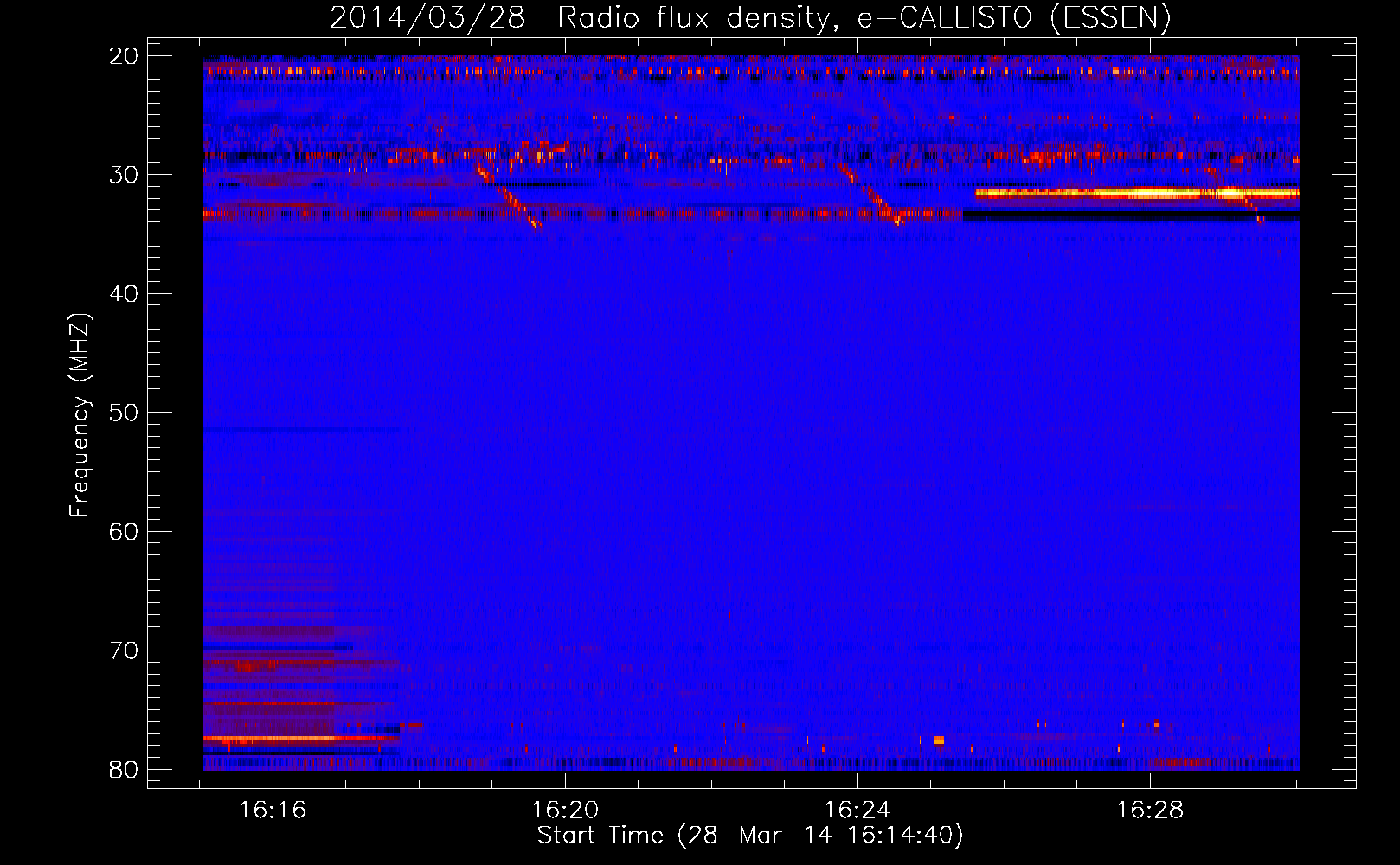The image size is (1400, 865).
Task: Click the '20' frequency tick label
Action: 125,56
